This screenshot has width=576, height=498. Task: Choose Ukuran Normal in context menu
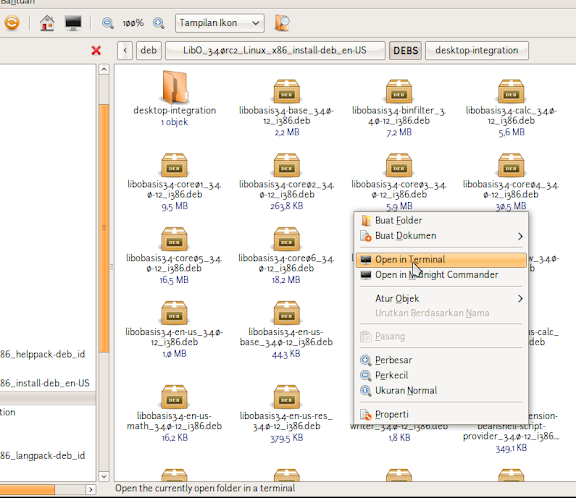[x=441, y=390]
